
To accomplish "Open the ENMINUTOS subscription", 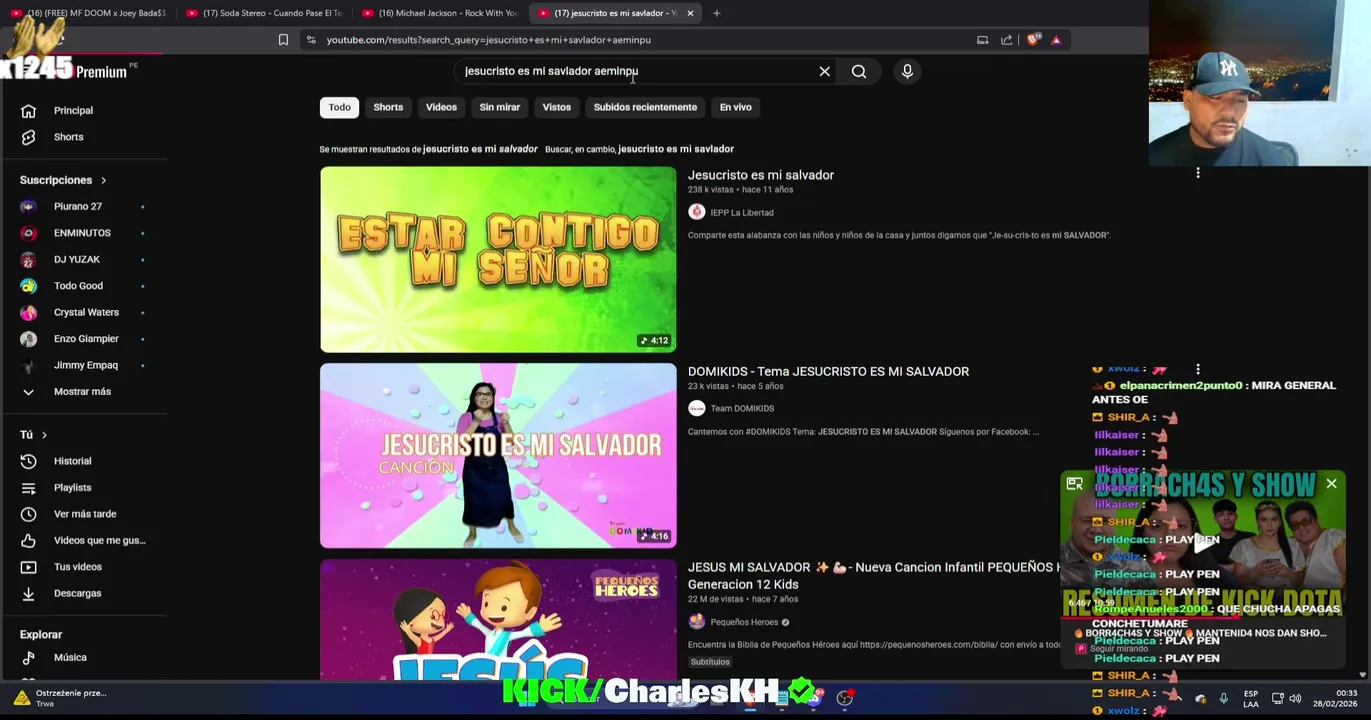I will 83,233.
